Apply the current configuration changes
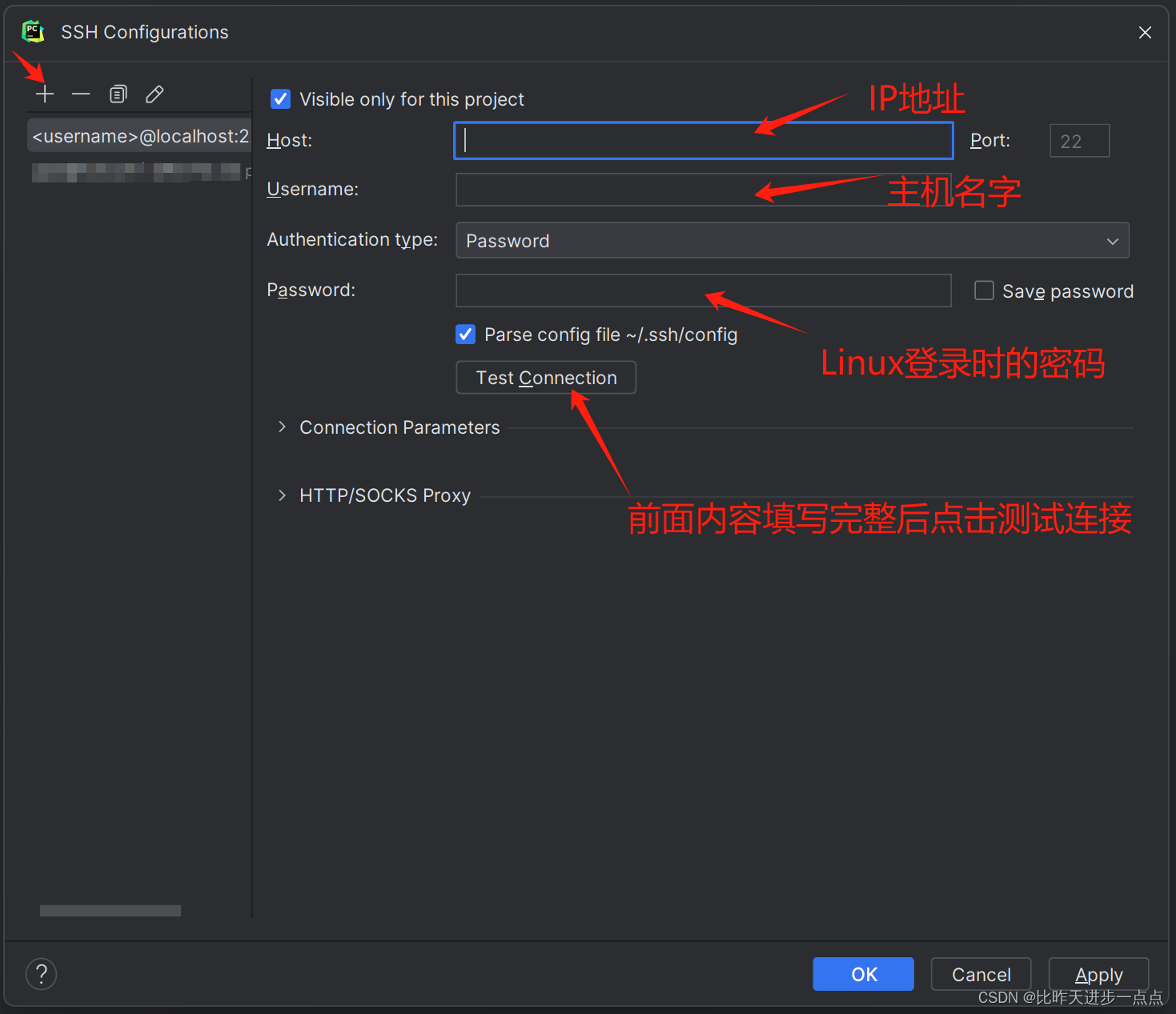The image size is (1176, 1014). coord(1098,974)
